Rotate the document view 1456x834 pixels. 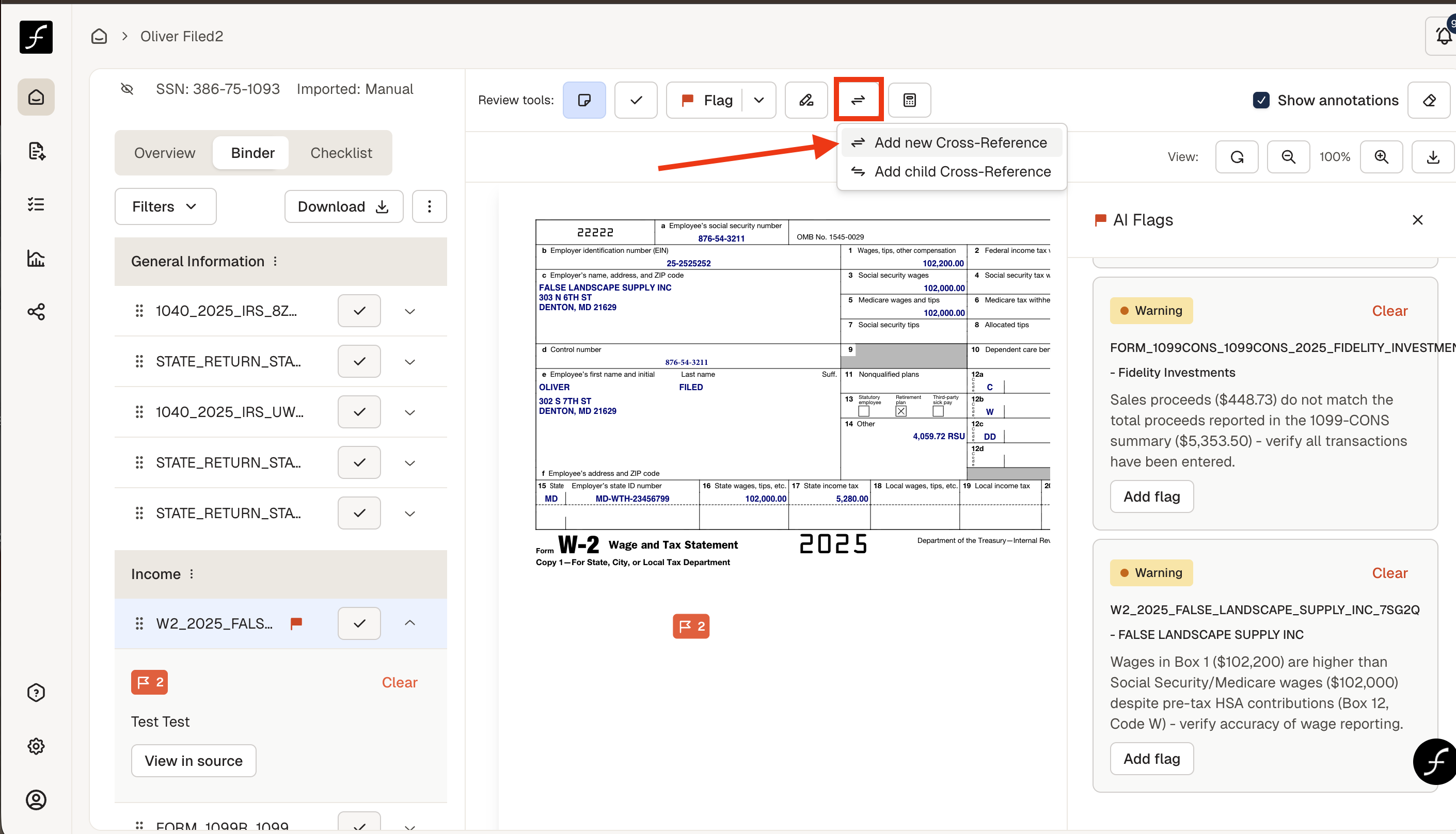[x=1237, y=157]
